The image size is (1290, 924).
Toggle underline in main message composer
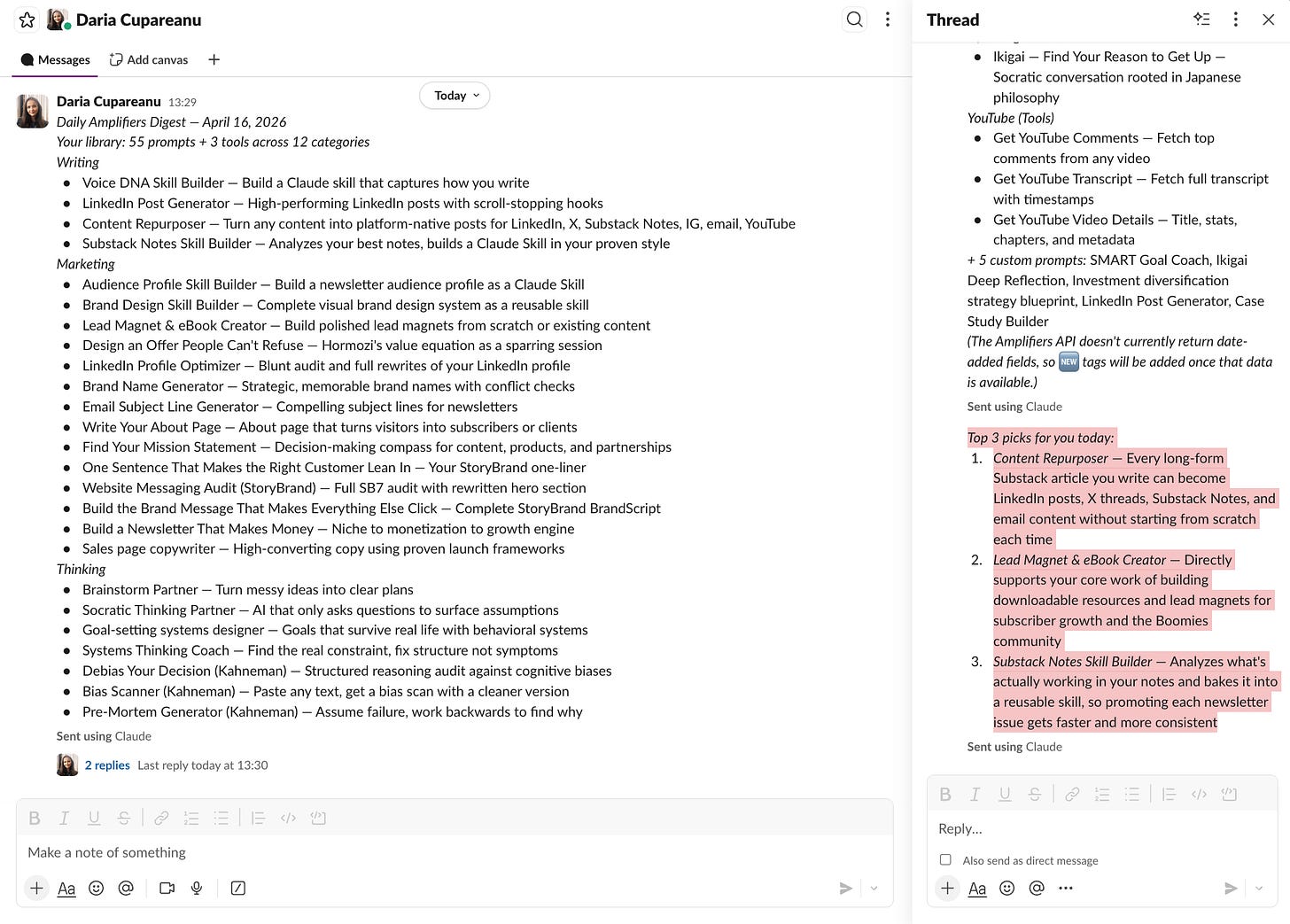[94, 818]
